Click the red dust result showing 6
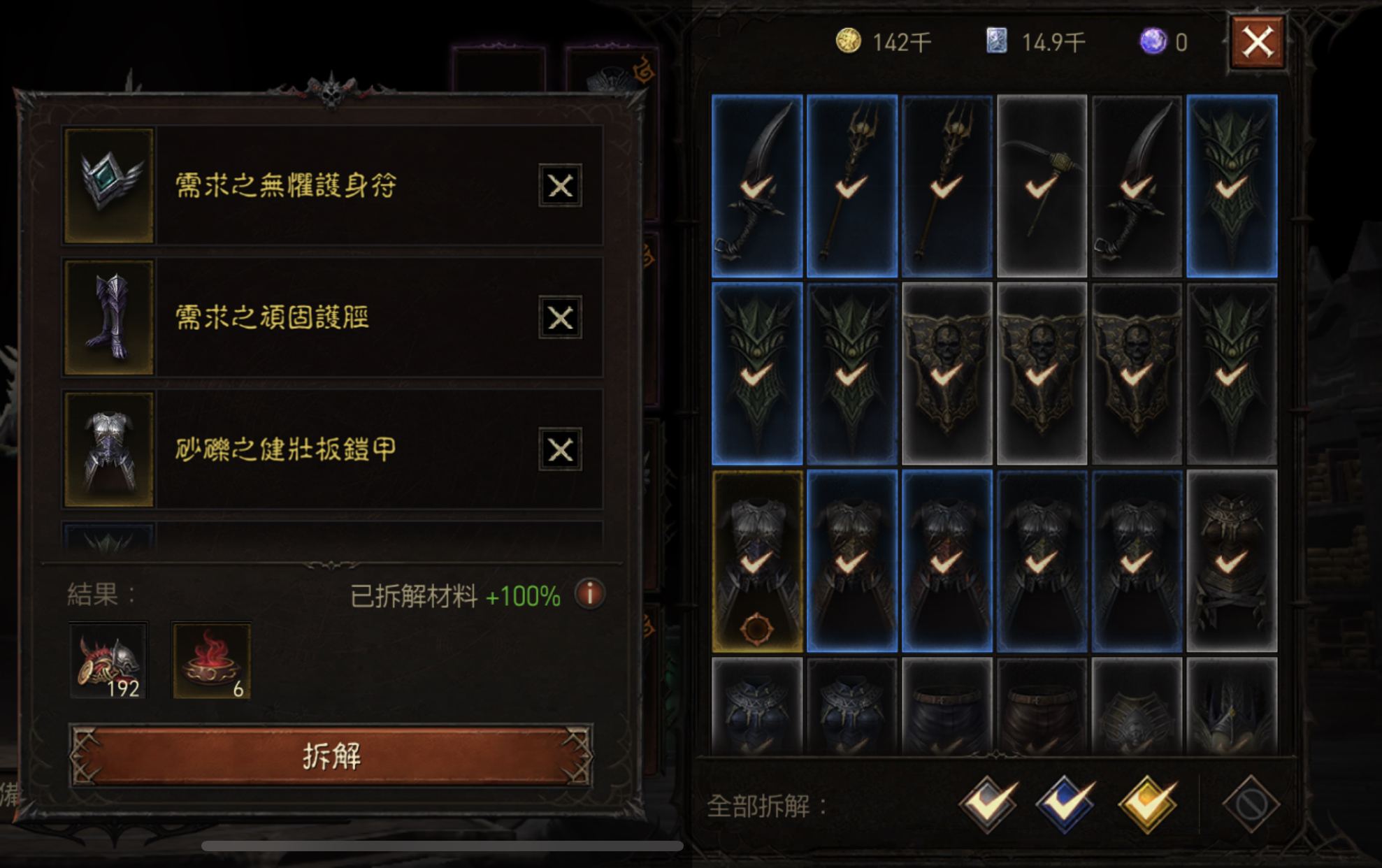Screen dimensions: 1382x868 212,661
